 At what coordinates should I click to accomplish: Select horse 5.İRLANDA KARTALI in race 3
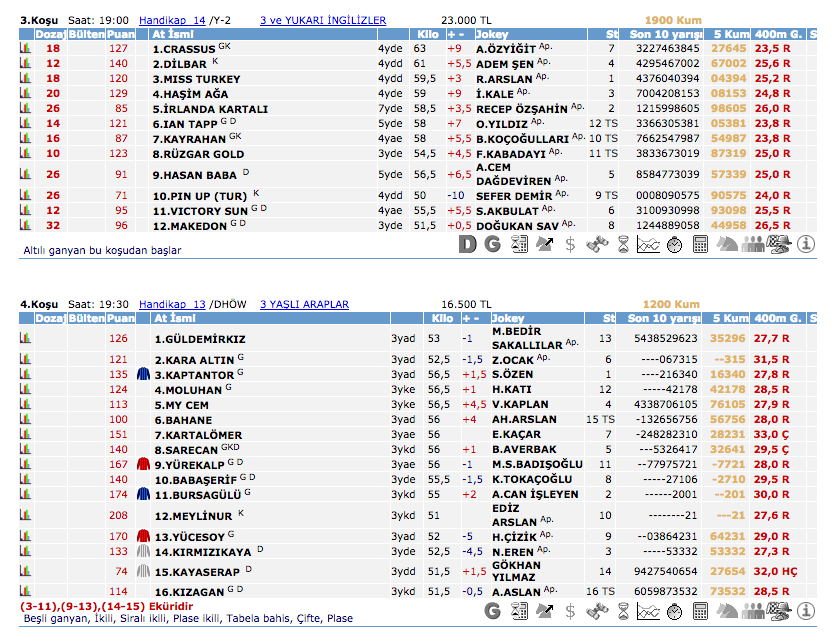(x=210, y=109)
